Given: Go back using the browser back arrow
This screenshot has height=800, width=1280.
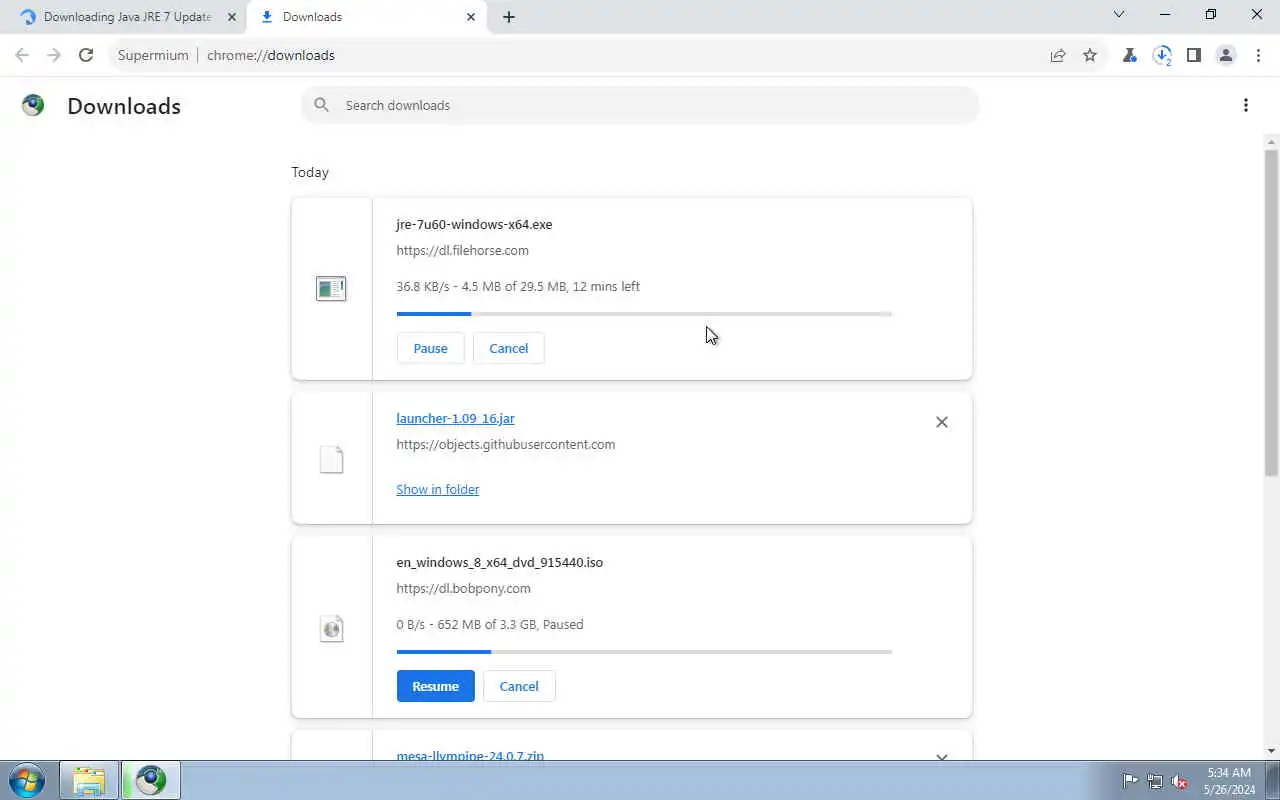Looking at the screenshot, I should point(22,55).
